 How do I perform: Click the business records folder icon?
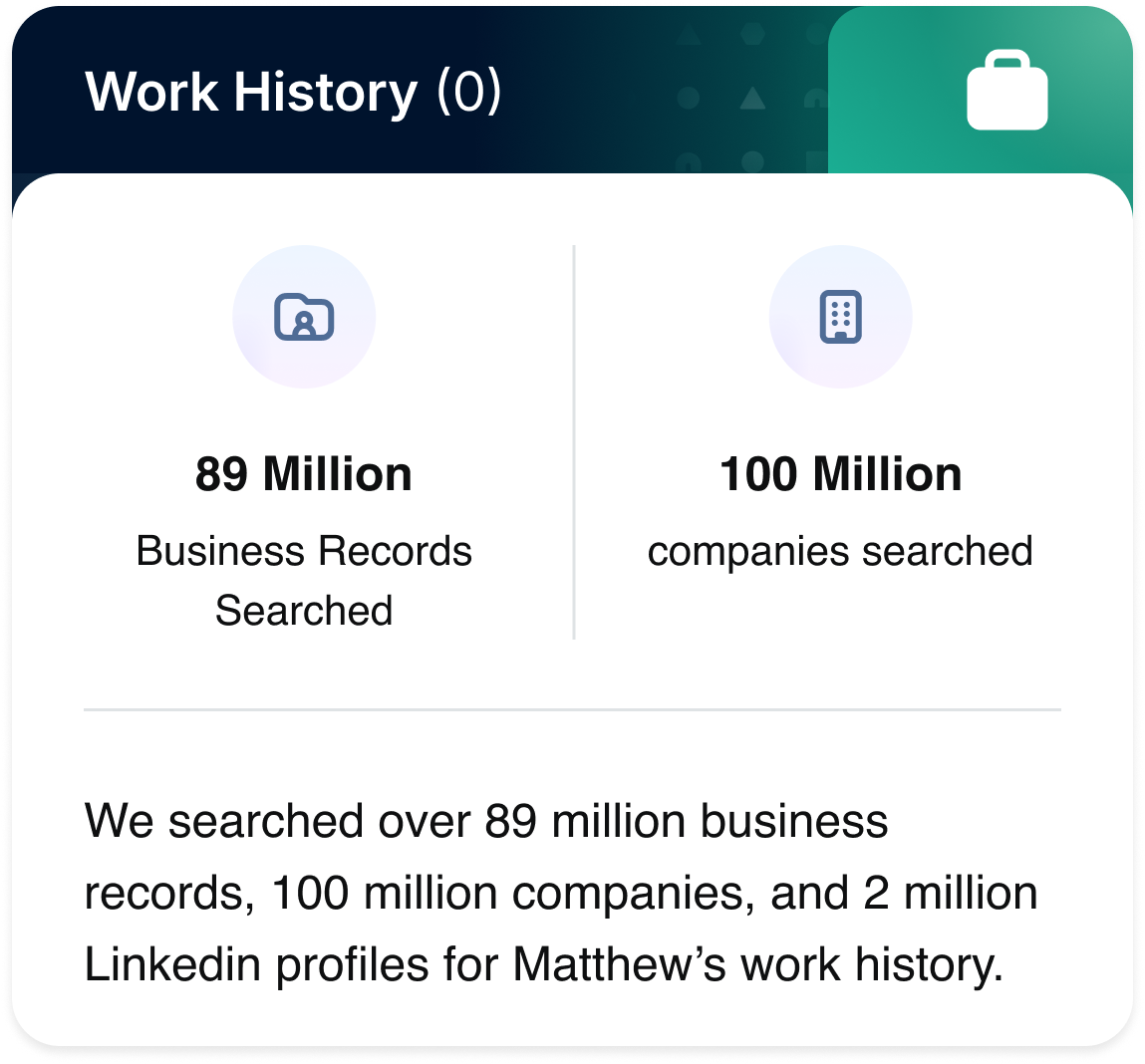(x=304, y=317)
